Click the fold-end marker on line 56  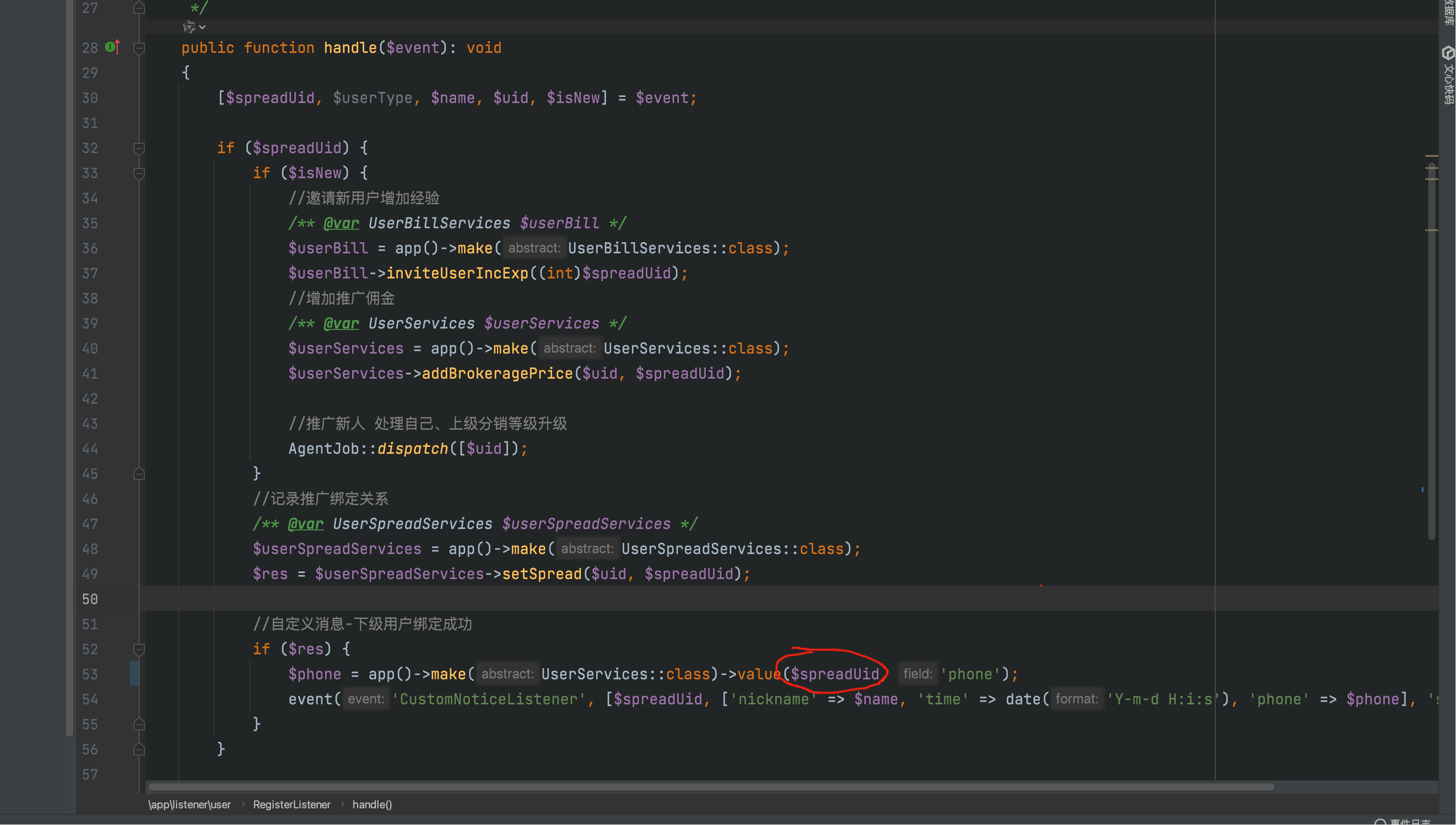[x=139, y=749]
